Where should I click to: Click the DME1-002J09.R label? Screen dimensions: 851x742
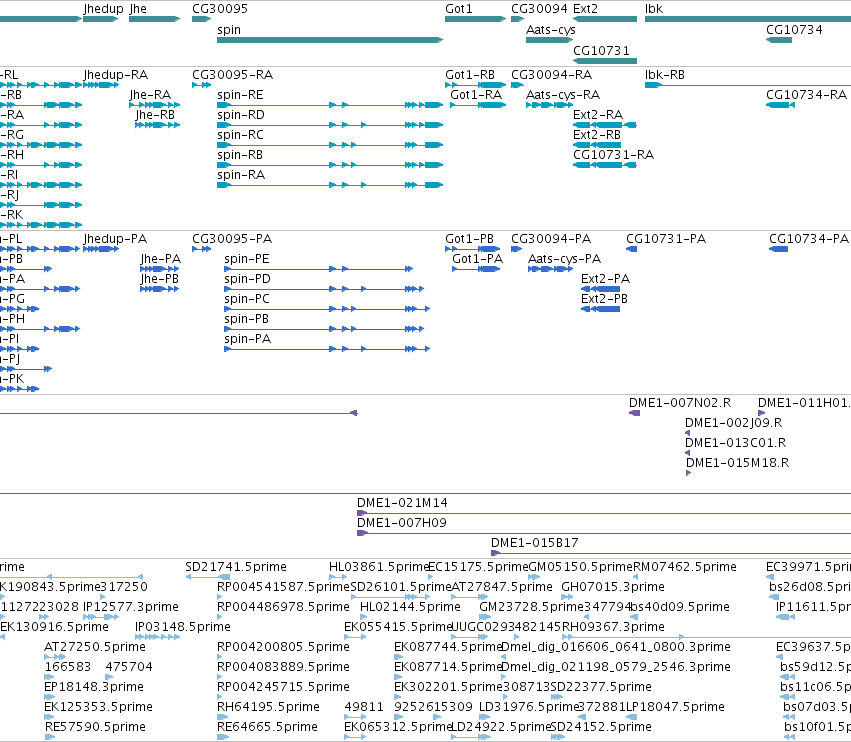[x=733, y=423]
